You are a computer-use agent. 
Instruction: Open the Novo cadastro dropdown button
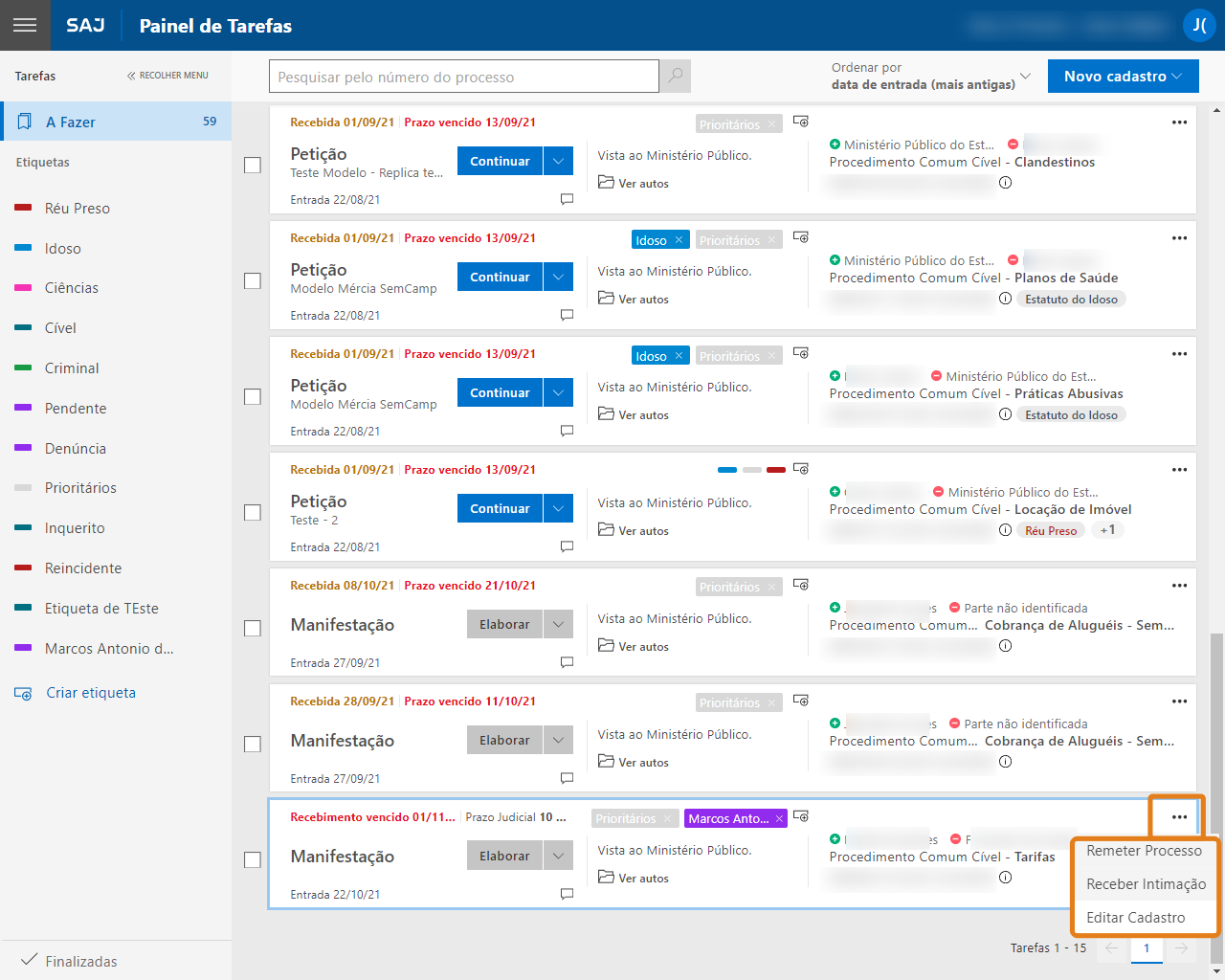[x=1124, y=76]
